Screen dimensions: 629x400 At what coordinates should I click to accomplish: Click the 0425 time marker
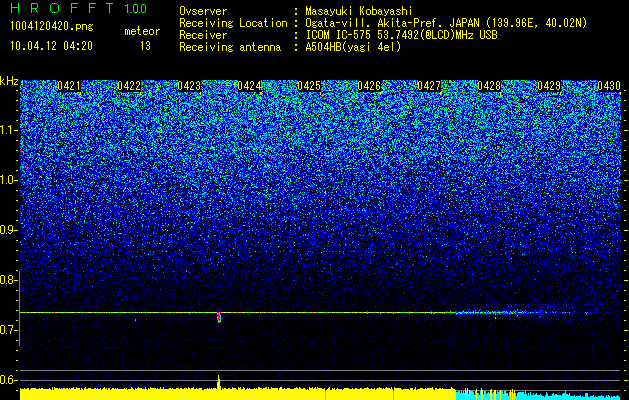coord(309,86)
